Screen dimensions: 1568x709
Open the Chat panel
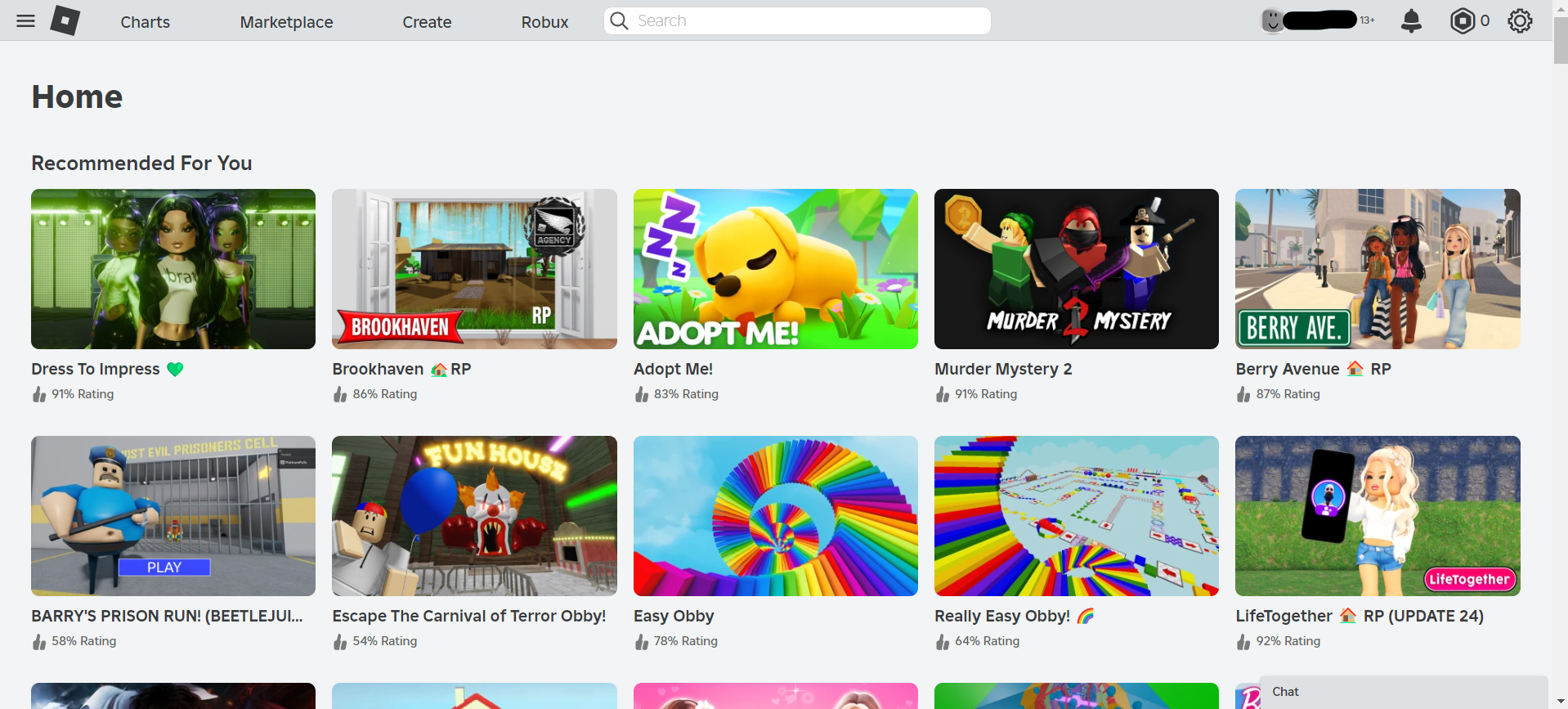tap(1404, 692)
